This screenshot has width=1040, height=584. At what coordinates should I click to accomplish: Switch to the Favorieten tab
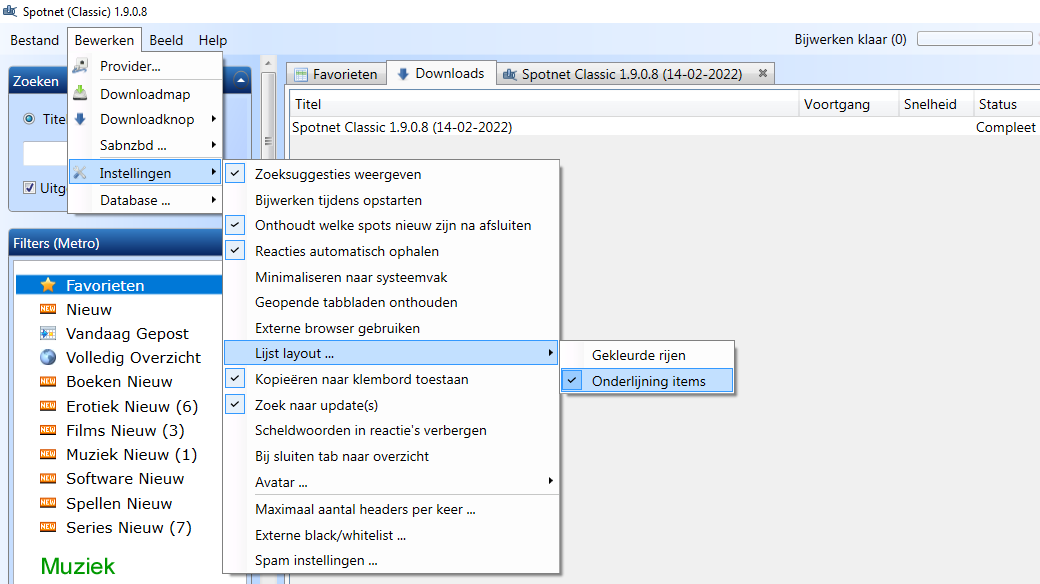[x=337, y=74]
